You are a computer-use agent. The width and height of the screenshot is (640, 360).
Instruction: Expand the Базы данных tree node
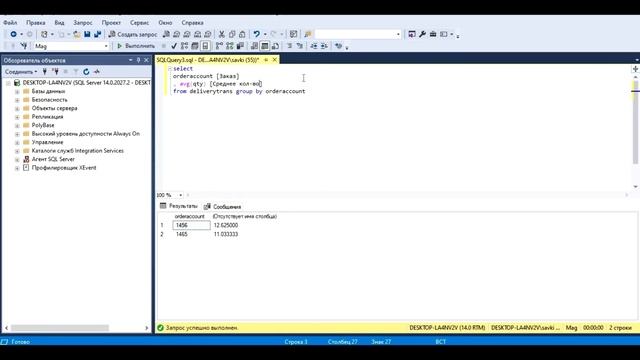click(17, 91)
